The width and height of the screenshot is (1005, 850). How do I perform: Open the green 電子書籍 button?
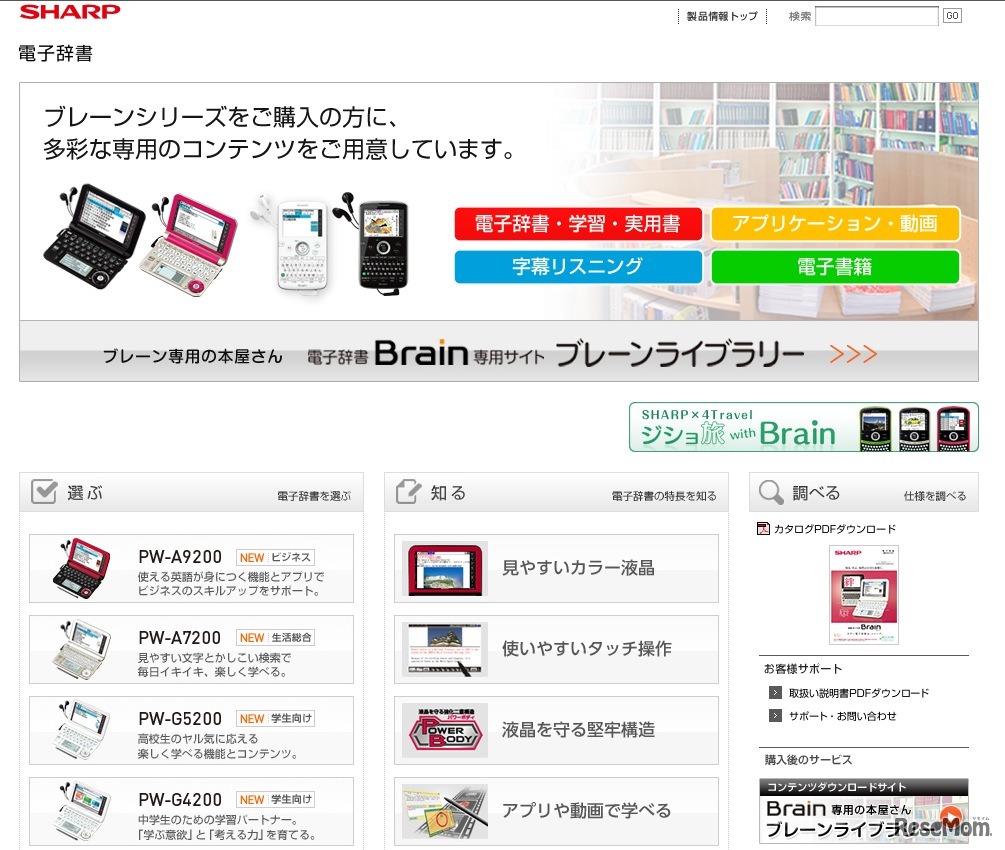coord(835,266)
